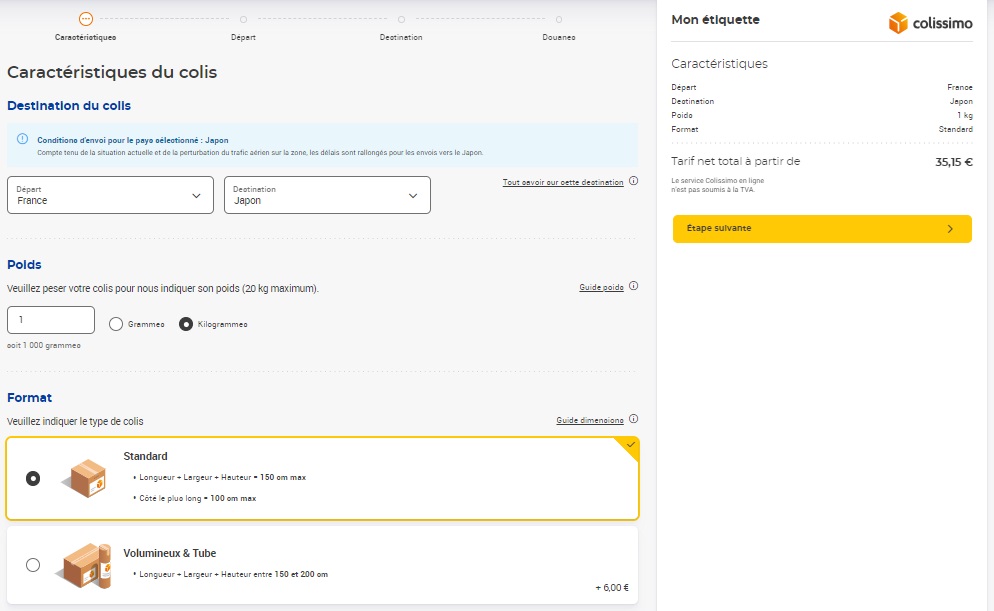Click the 20 kg maximum weight instruction
994x611 pixels.
(163, 288)
